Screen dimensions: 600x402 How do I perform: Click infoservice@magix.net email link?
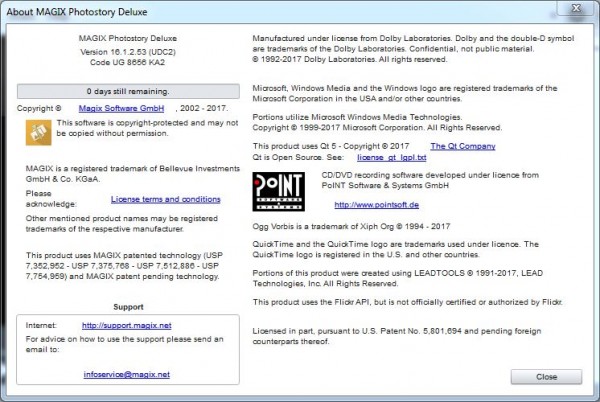coord(127,374)
